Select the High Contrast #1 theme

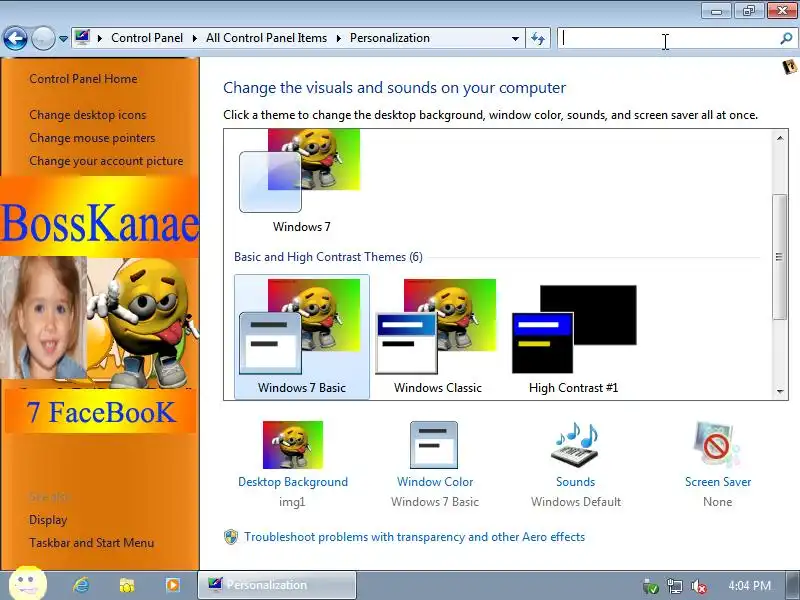pyautogui.click(x=574, y=336)
